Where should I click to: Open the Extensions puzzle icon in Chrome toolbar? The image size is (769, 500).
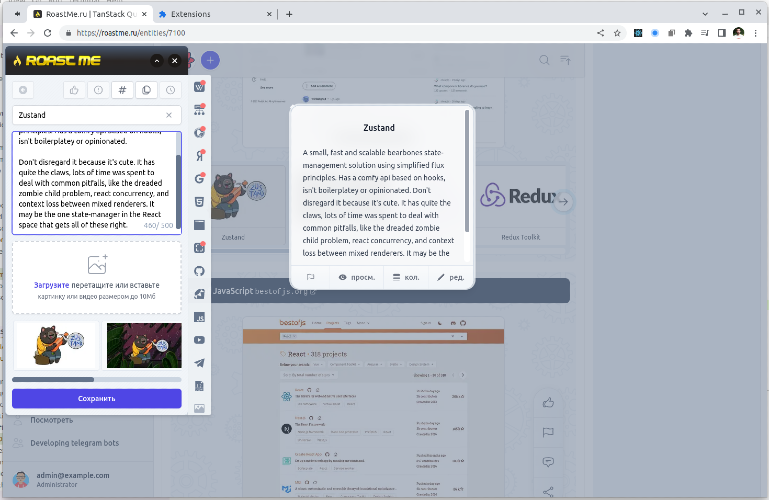pyautogui.click(x=688, y=33)
